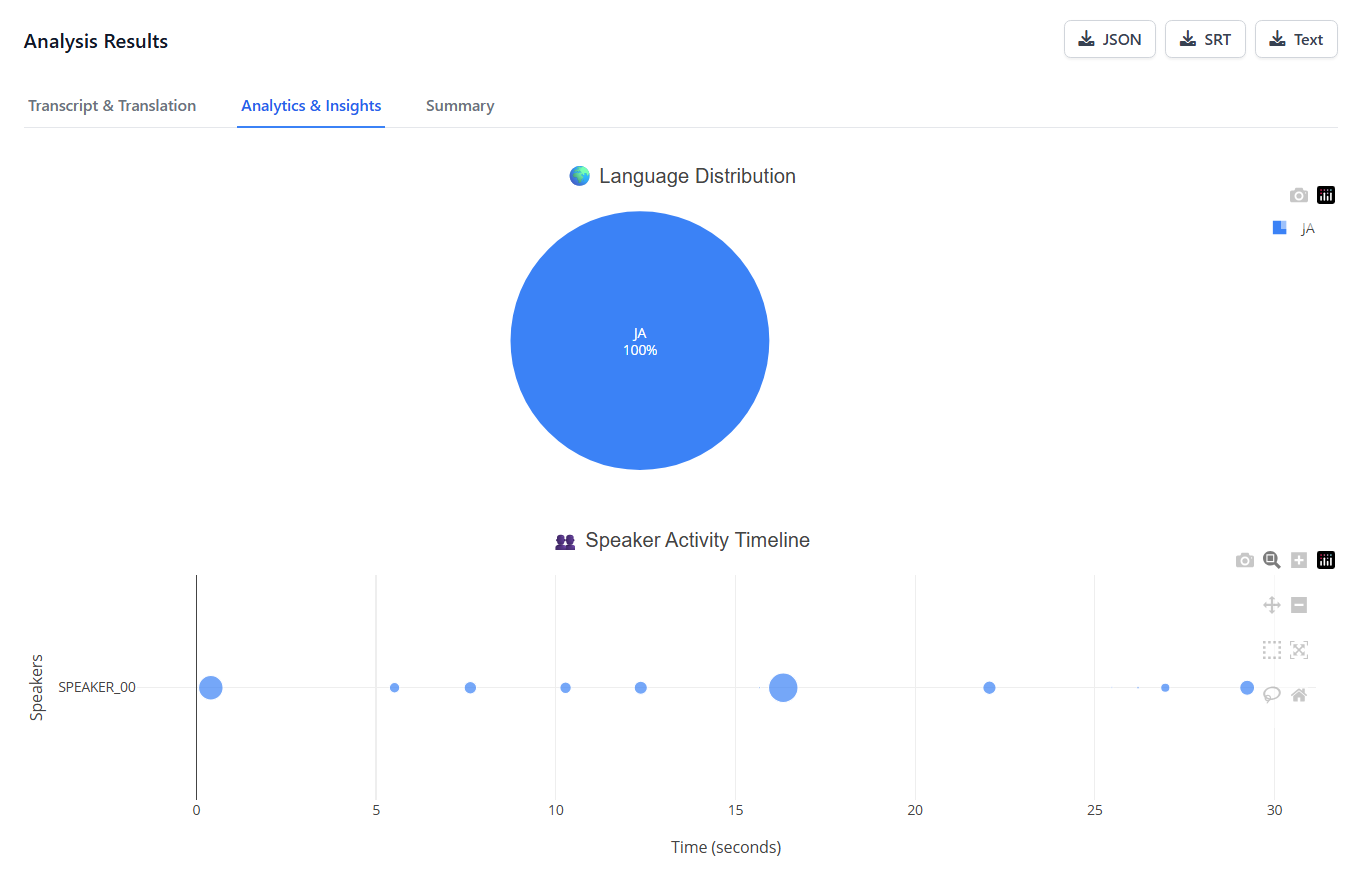Toggle JA legend entry in pie chart
The height and width of the screenshot is (876, 1362).
click(1294, 229)
